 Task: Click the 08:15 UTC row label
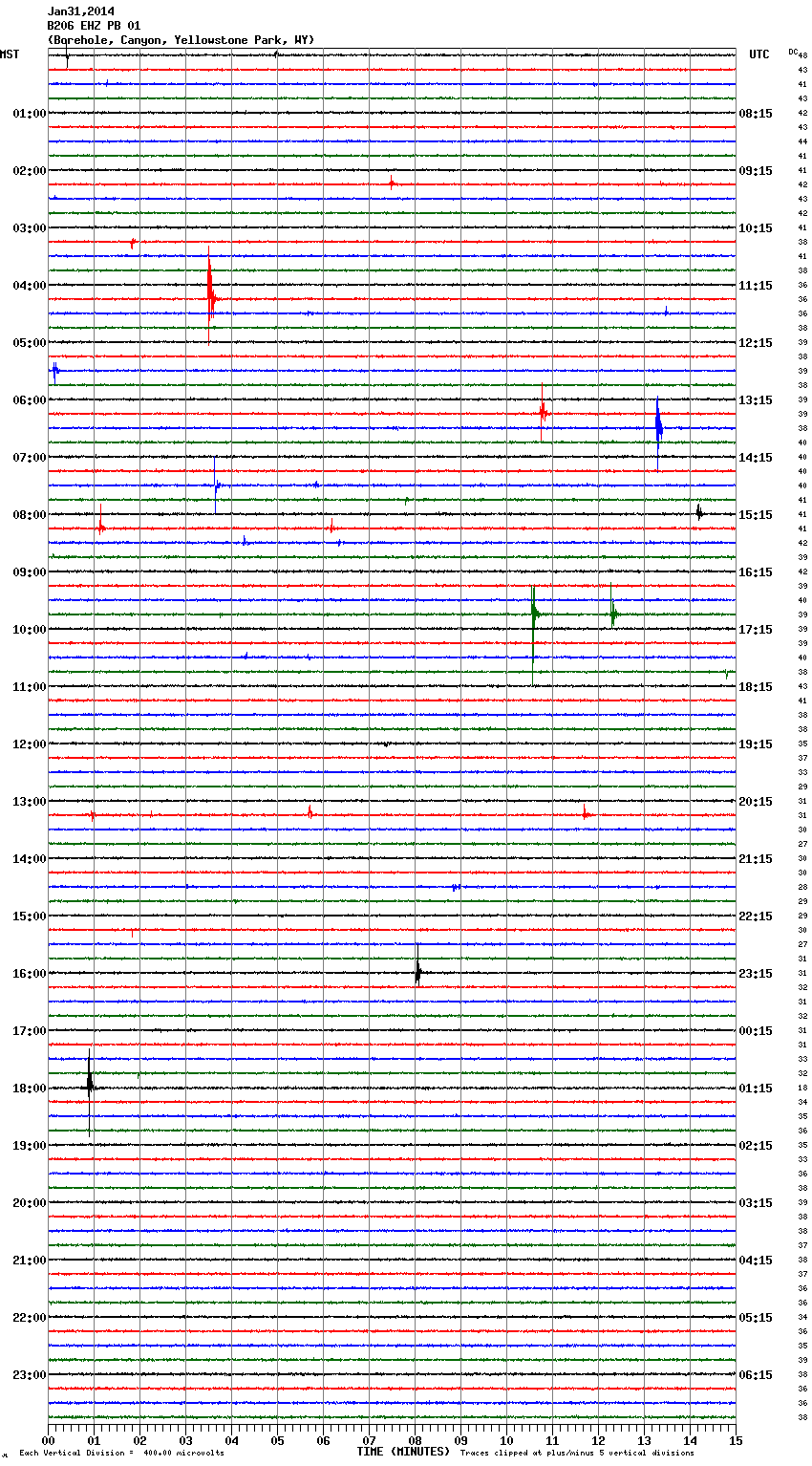[756, 114]
